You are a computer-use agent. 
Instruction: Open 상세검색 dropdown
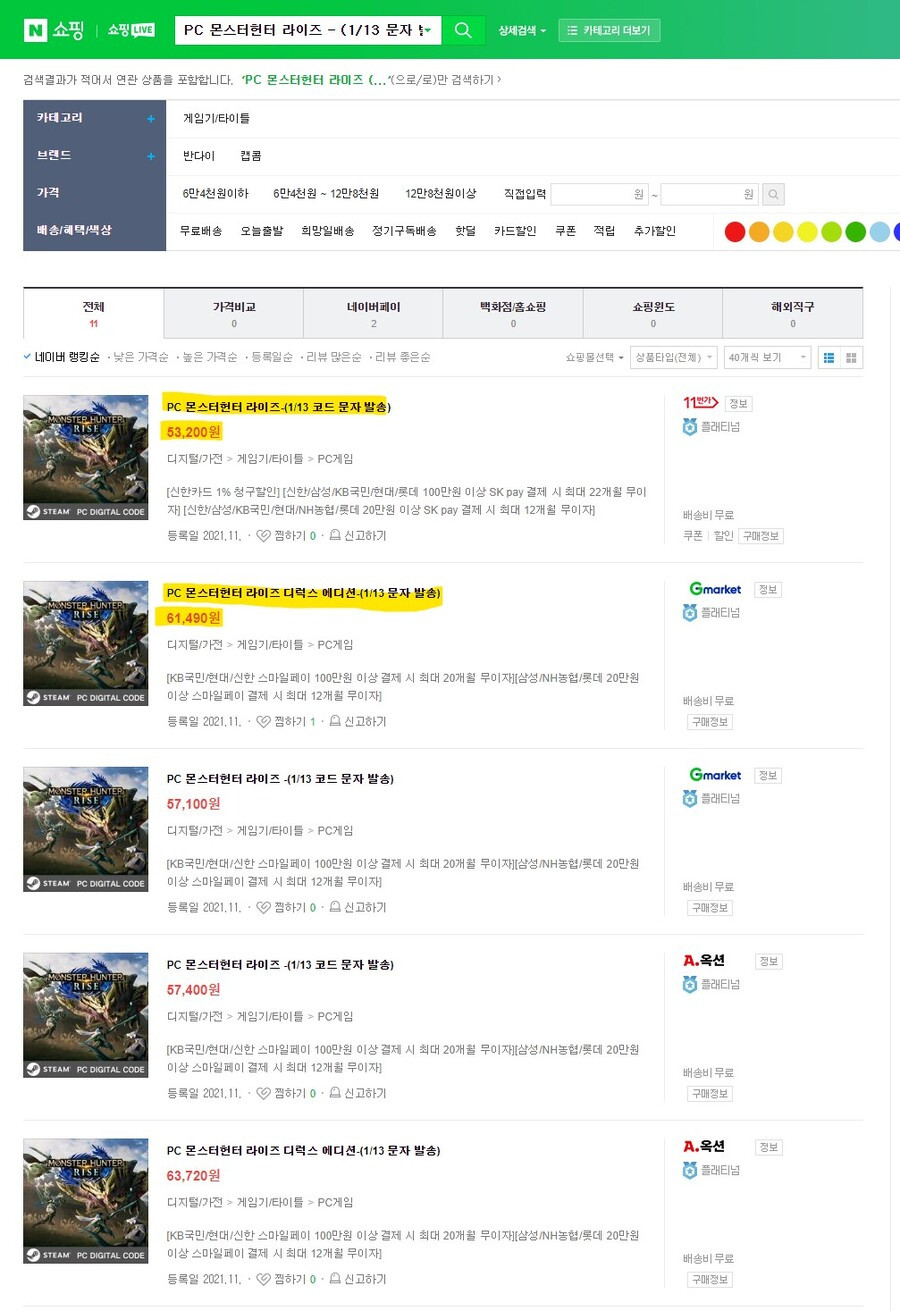pyautogui.click(x=522, y=31)
